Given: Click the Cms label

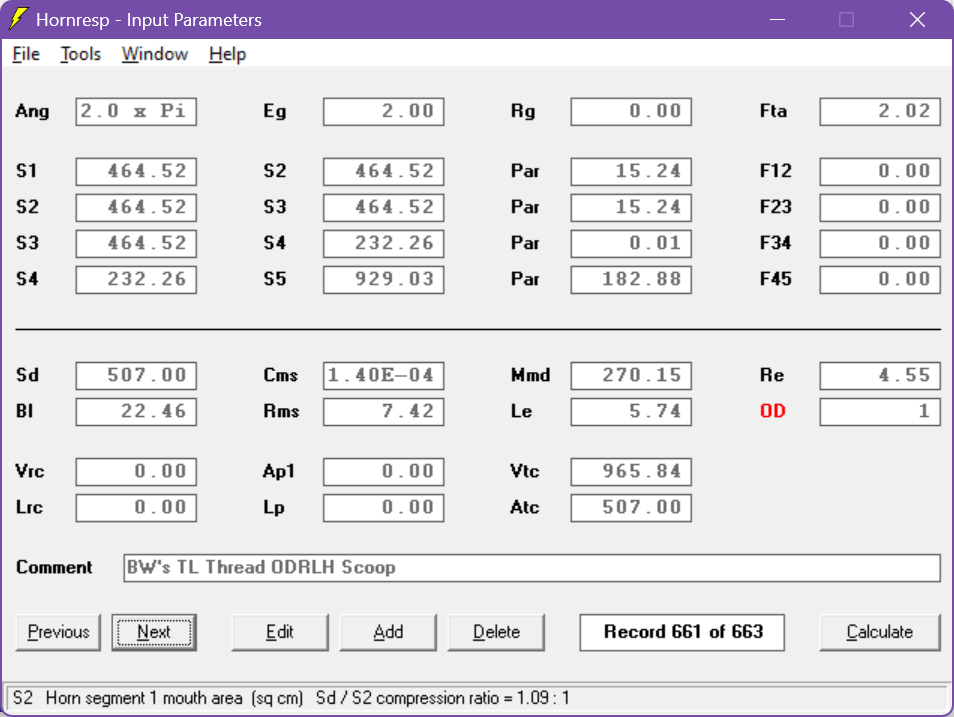Looking at the screenshot, I should coord(280,375).
